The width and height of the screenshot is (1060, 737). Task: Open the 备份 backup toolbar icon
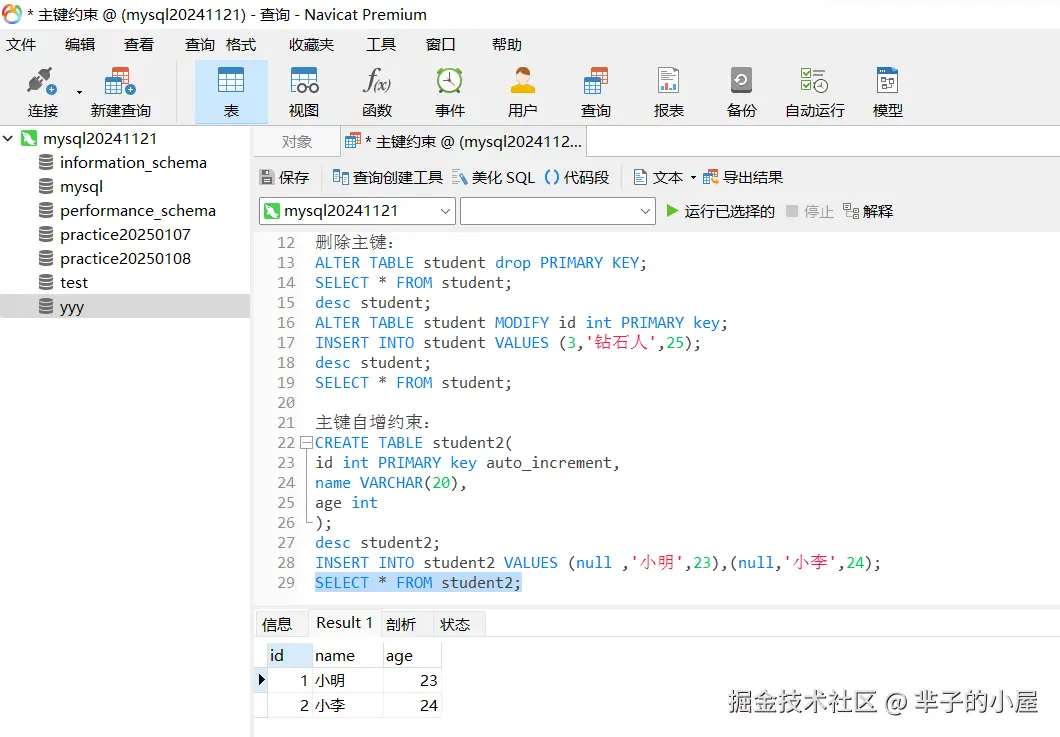[x=742, y=91]
